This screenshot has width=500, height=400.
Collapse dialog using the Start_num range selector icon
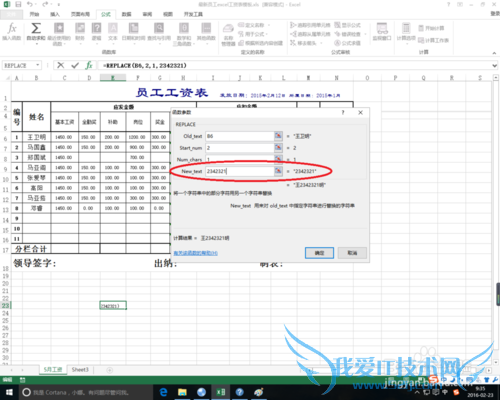(278, 147)
